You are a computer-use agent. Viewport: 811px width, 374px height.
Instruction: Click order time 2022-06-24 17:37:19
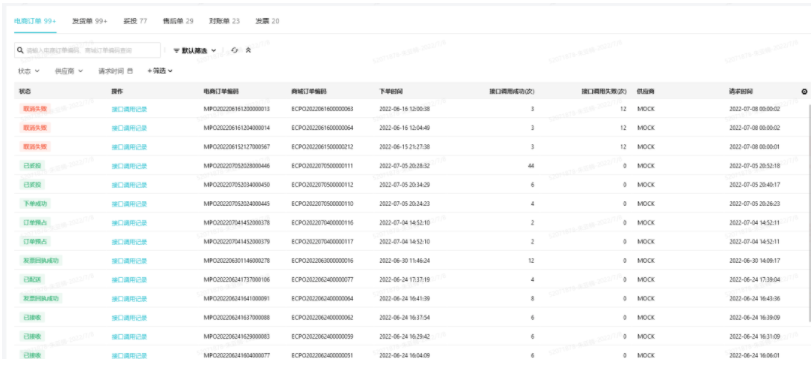click(404, 280)
